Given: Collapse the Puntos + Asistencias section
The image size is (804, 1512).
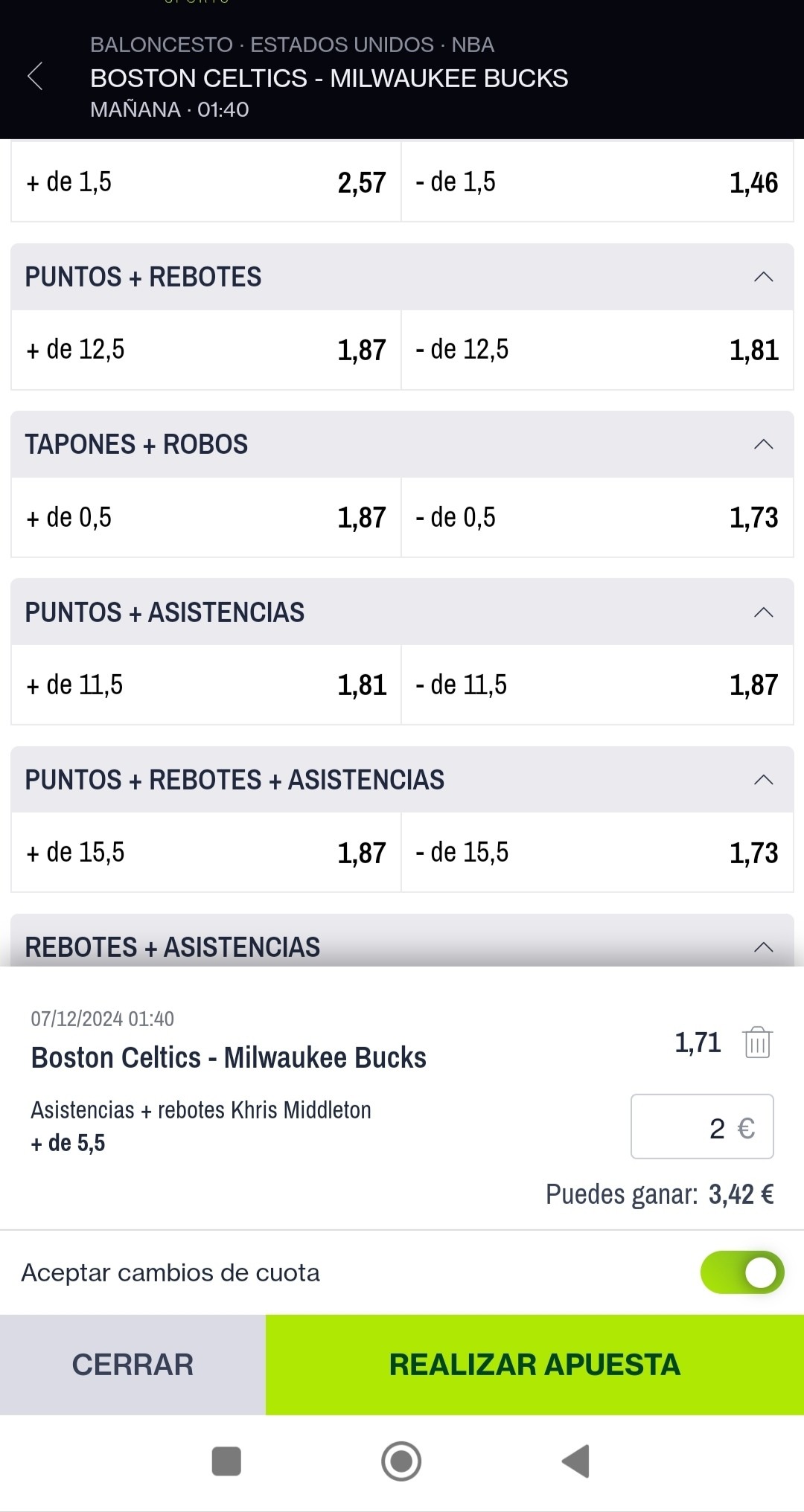Looking at the screenshot, I should click(x=763, y=612).
